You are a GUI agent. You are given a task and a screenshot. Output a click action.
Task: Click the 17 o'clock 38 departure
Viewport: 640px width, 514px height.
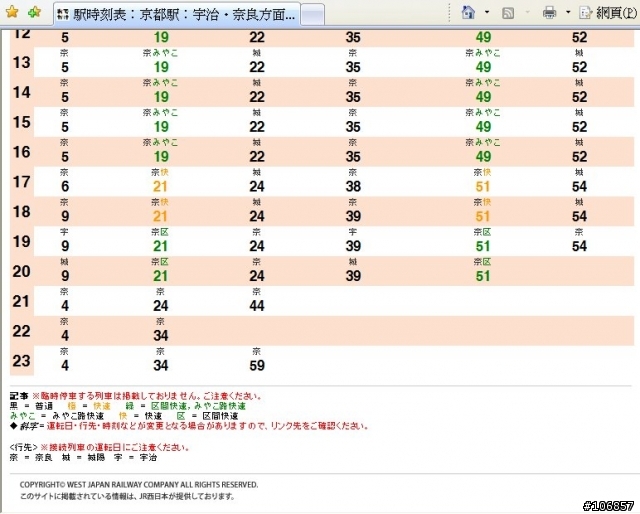(353, 186)
